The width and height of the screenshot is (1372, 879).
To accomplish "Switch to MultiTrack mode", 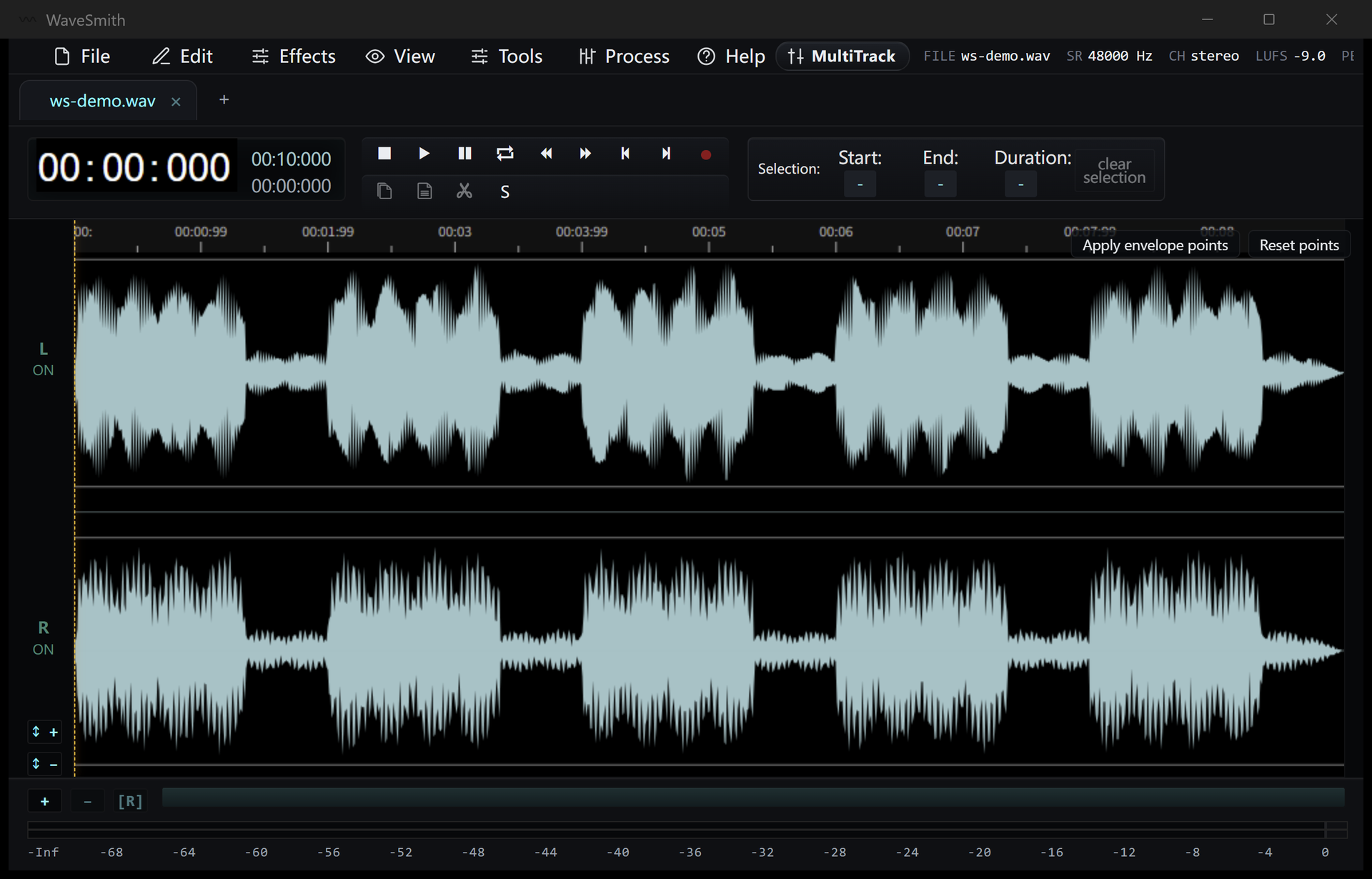I will pyautogui.click(x=842, y=56).
